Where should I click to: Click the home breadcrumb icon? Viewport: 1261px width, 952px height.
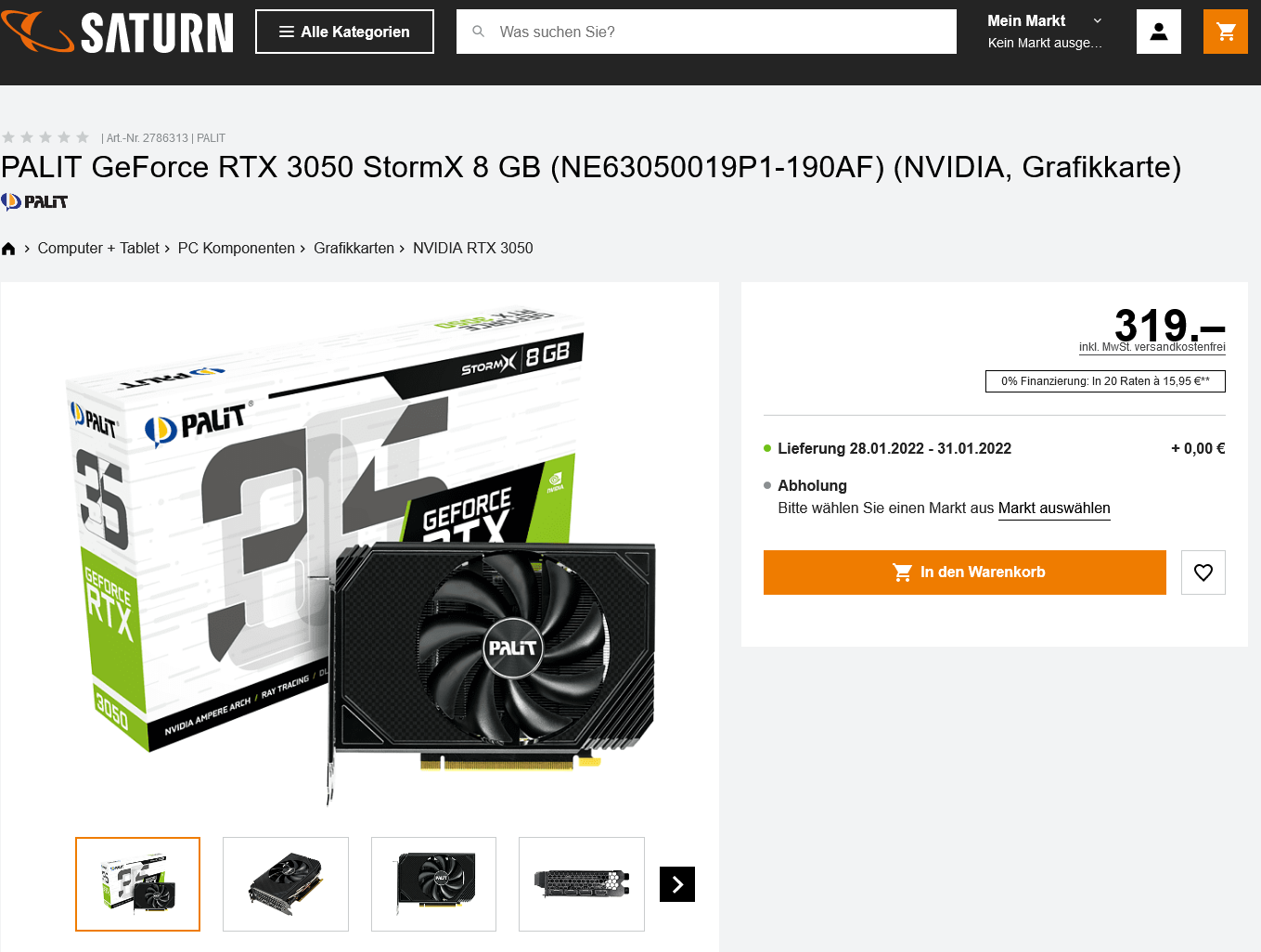tap(8, 249)
